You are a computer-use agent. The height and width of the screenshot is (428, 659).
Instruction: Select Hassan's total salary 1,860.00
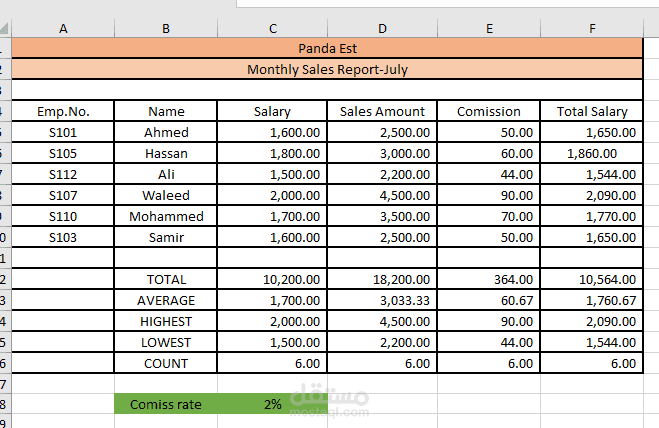pyautogui.click(x=592, y=154)
